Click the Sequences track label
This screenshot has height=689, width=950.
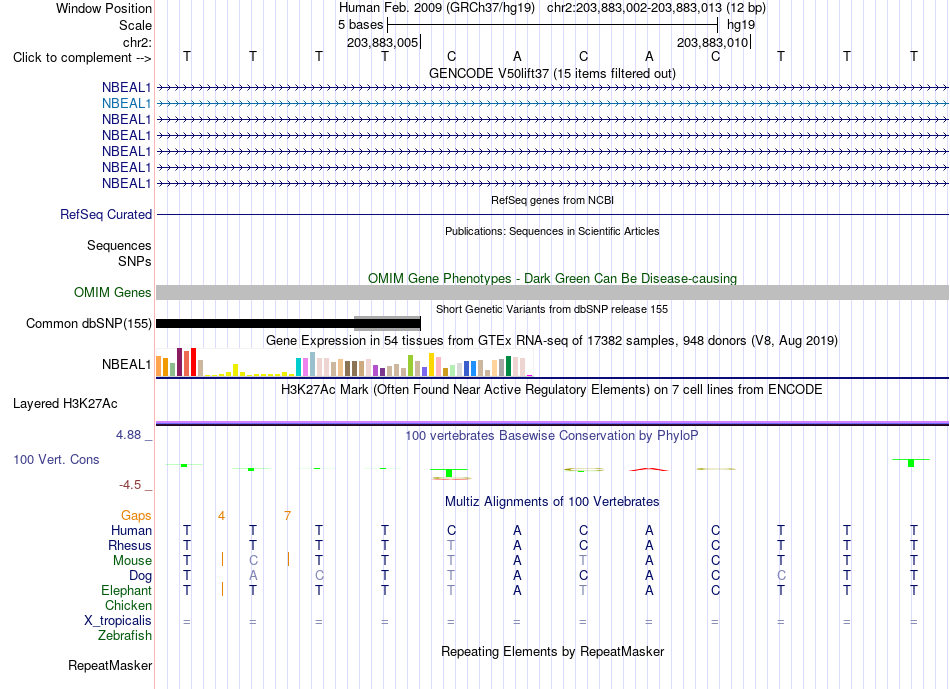tap(119, 245)
